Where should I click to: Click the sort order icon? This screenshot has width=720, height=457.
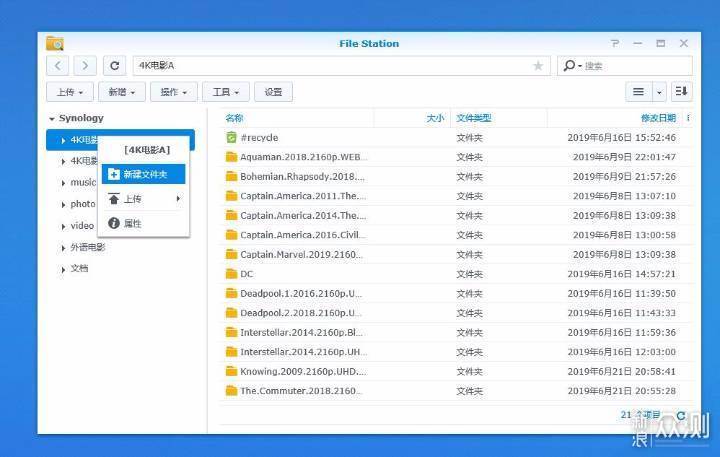tap(681, 92)
